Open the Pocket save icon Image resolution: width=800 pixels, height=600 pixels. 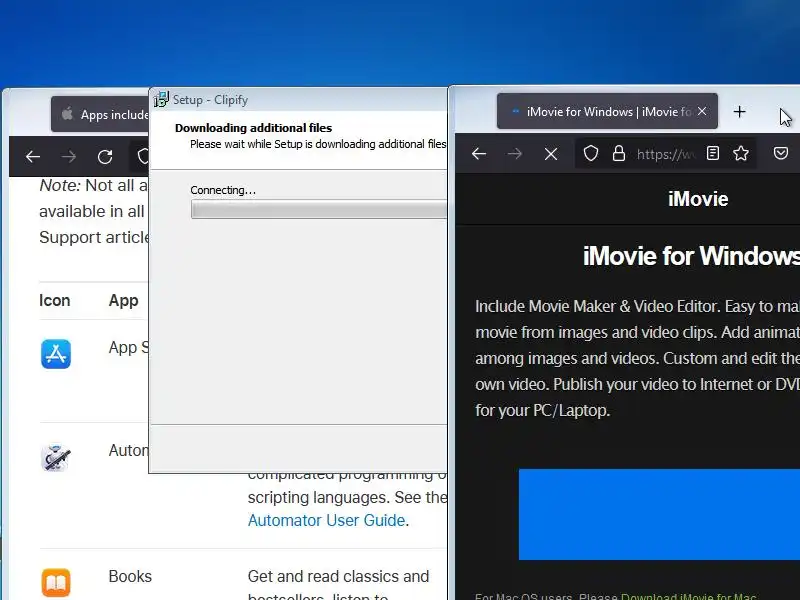(x=781, y=153)
